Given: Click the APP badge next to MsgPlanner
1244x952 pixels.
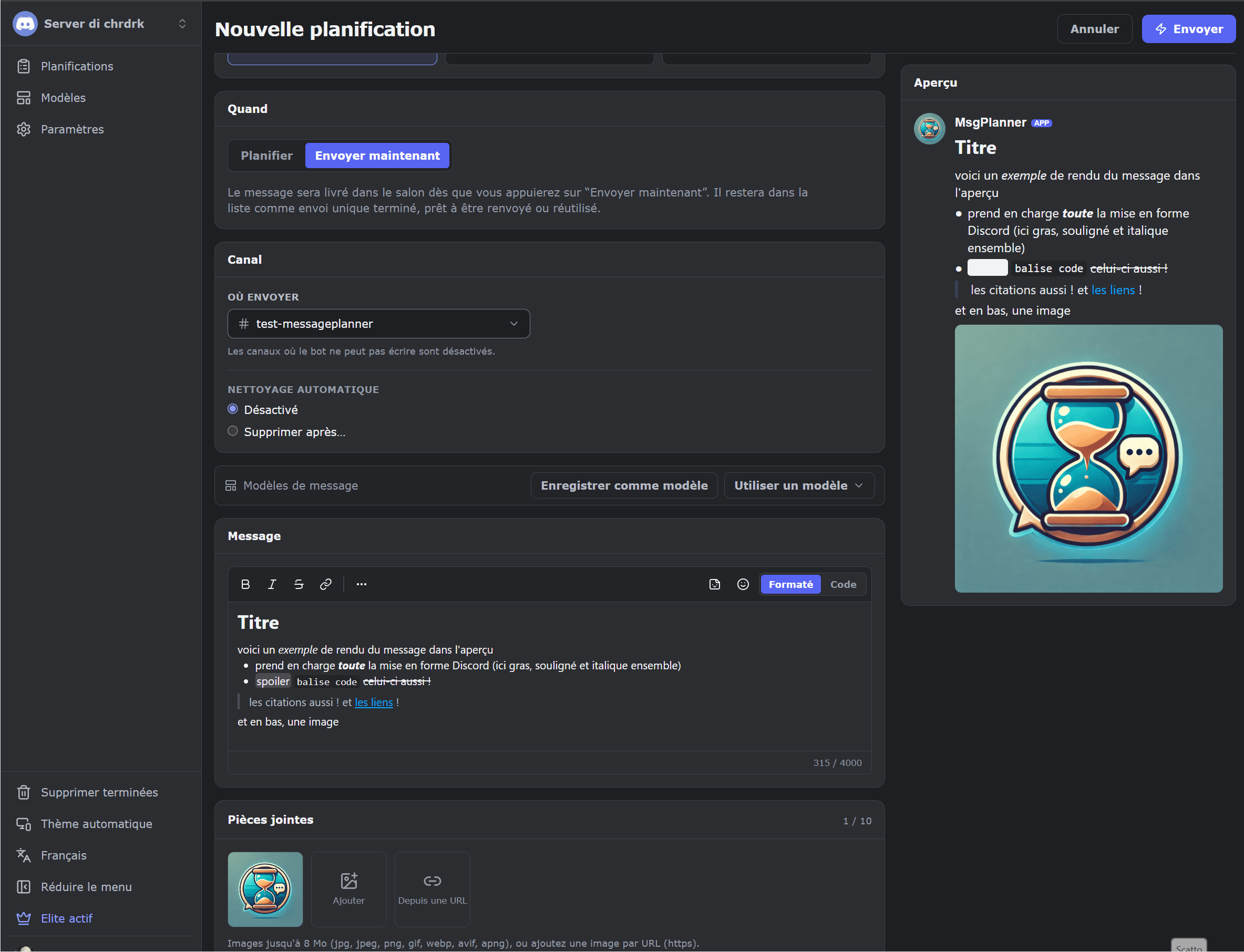Looking at the screenshot, I should pyautogui.click(x=1041, y=123).
